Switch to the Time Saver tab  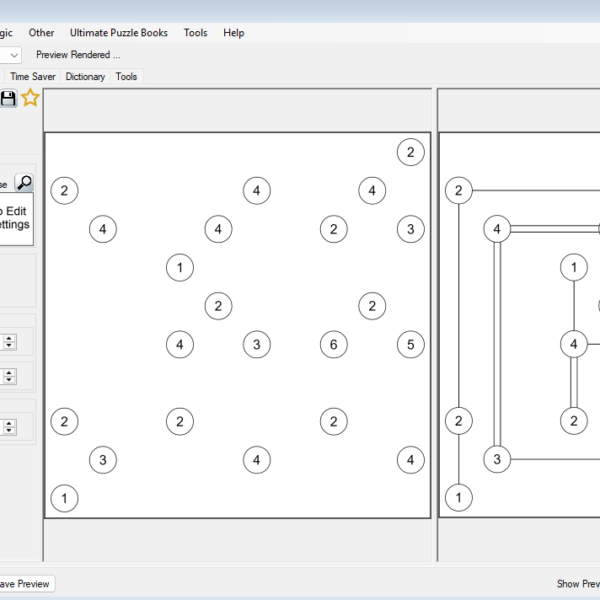coord(34,76)
